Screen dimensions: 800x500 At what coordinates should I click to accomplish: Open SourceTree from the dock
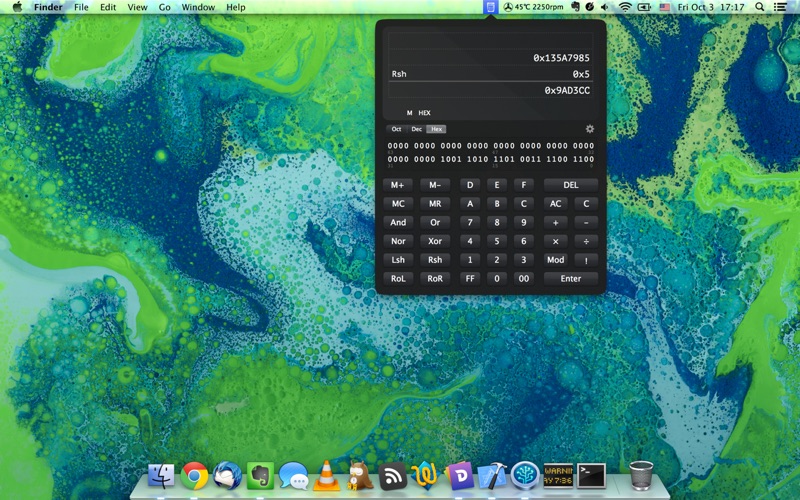[525, 476]
